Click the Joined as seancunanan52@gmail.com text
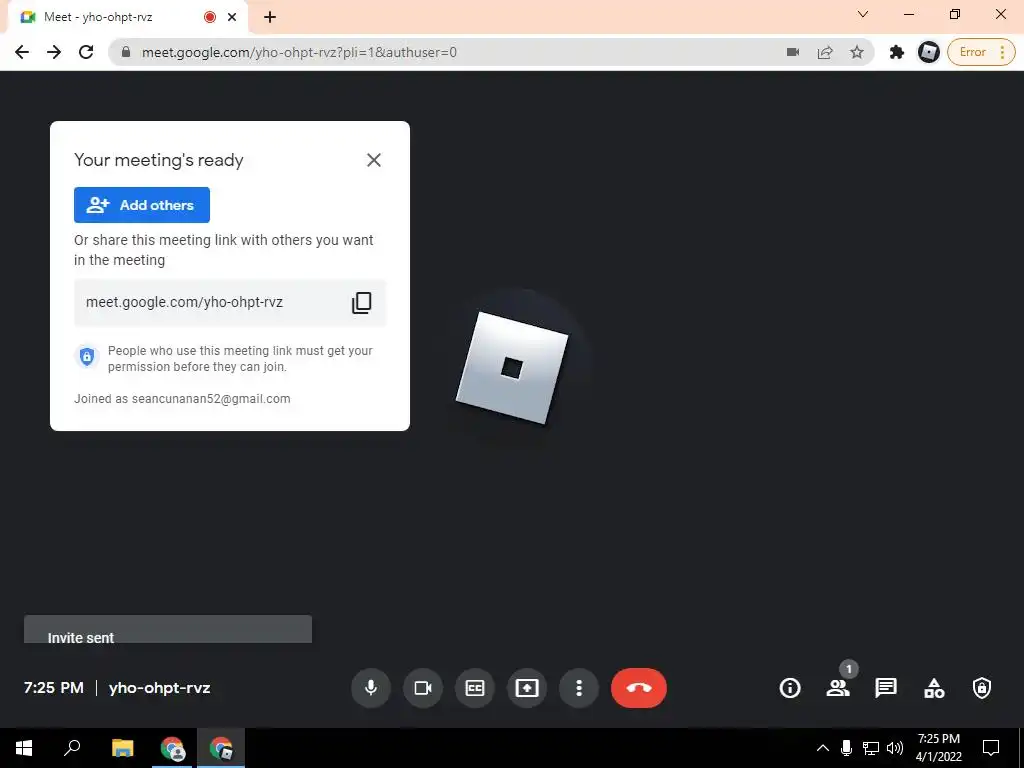1024x768 pixels. coord(182,399)
